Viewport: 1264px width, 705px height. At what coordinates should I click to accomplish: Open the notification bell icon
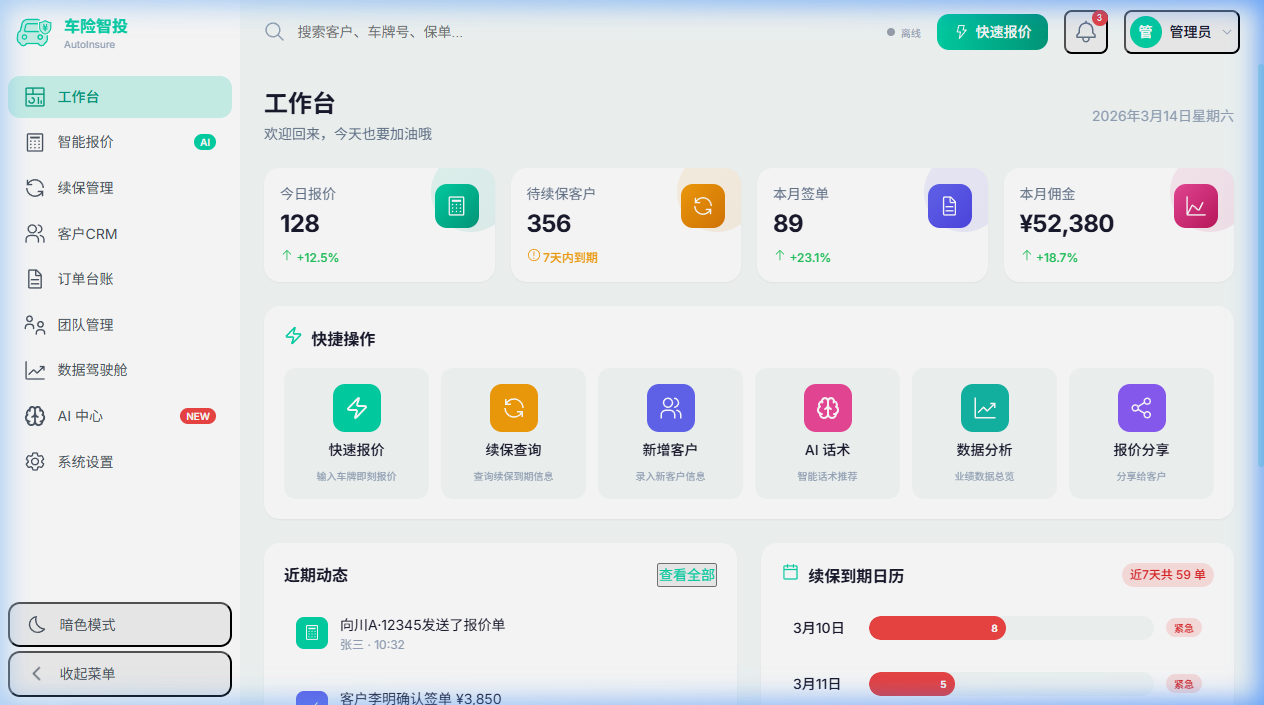tap(1085, 32)
